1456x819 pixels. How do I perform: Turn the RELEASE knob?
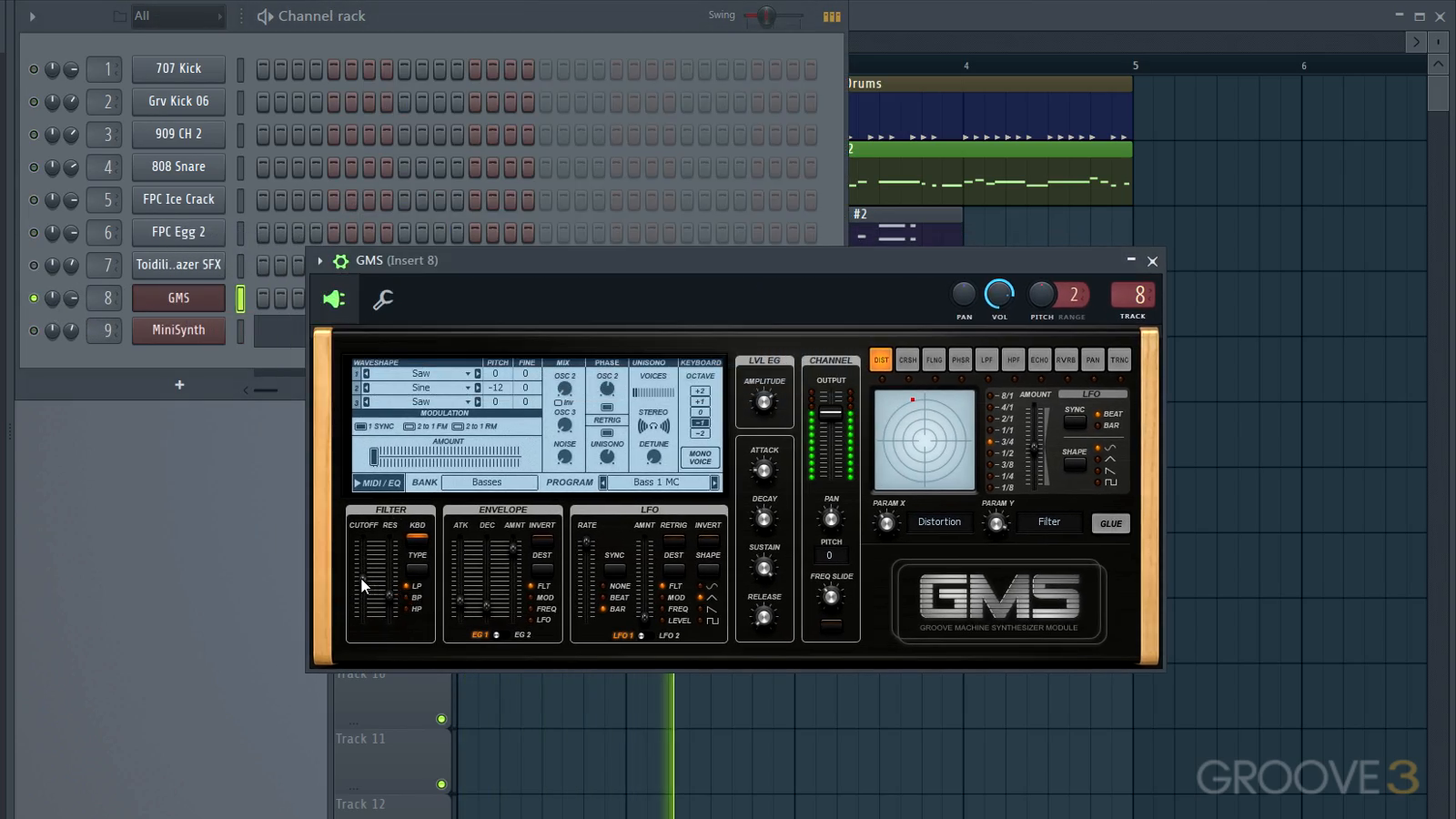click(763, 617)
